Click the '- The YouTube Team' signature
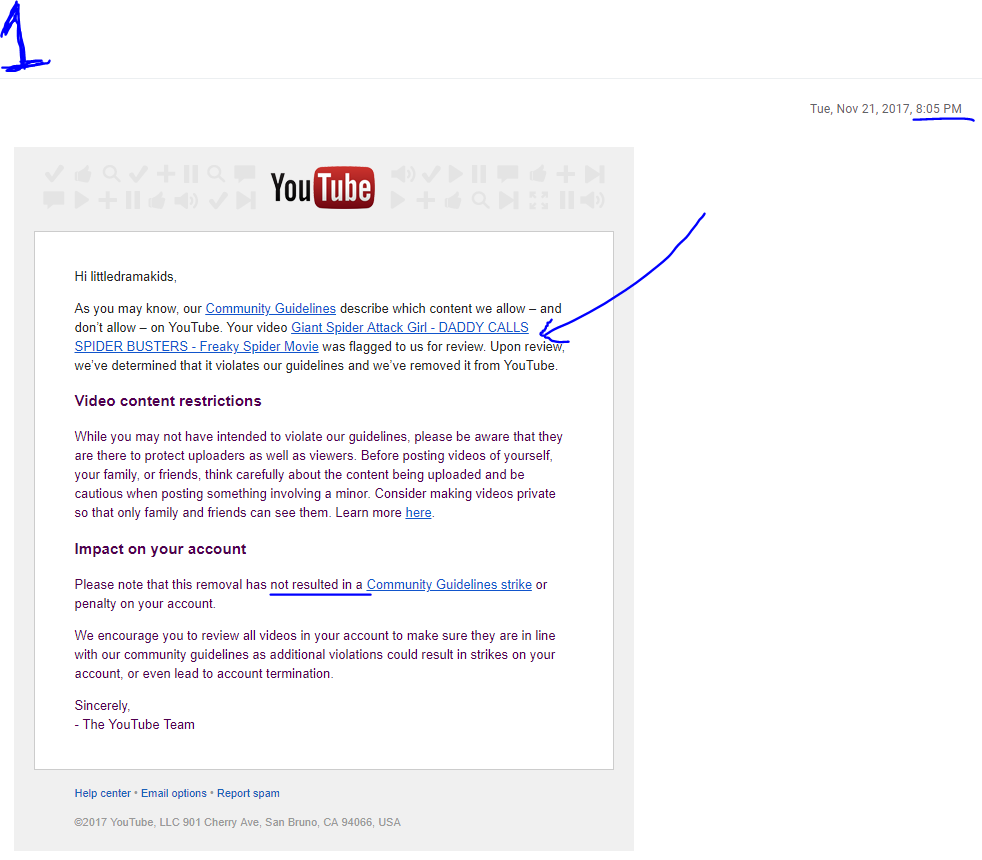Image resolution: width=982 pixels, height=860 pixels. 135,725
